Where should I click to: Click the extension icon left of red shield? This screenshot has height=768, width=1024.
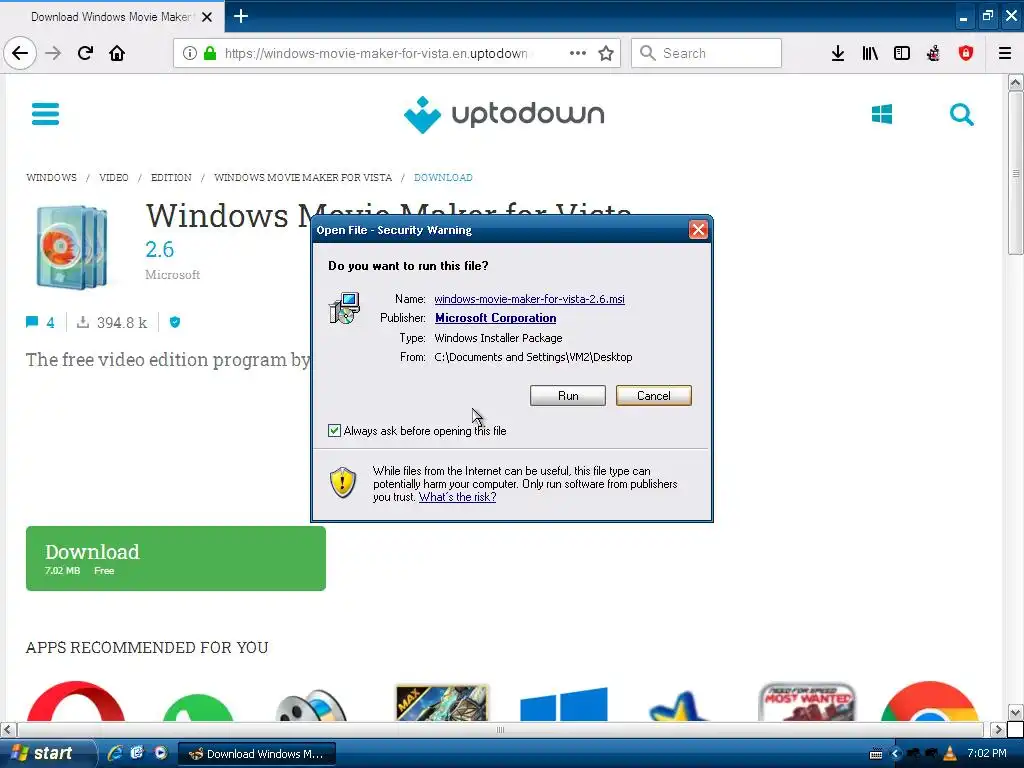934,54
